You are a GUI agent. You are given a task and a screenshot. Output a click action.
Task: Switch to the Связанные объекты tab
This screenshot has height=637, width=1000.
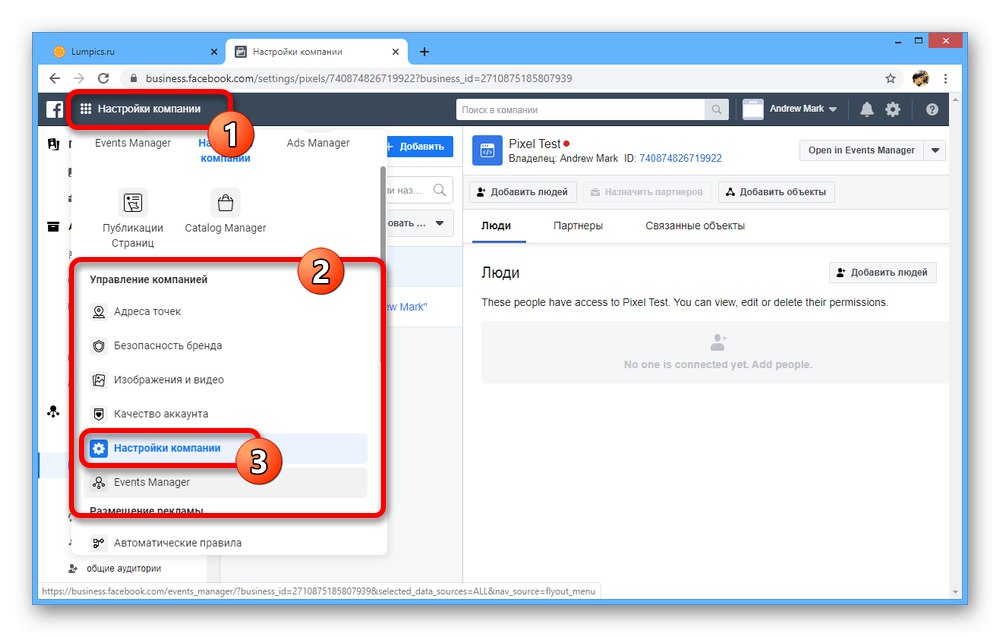tap(695, 226)
